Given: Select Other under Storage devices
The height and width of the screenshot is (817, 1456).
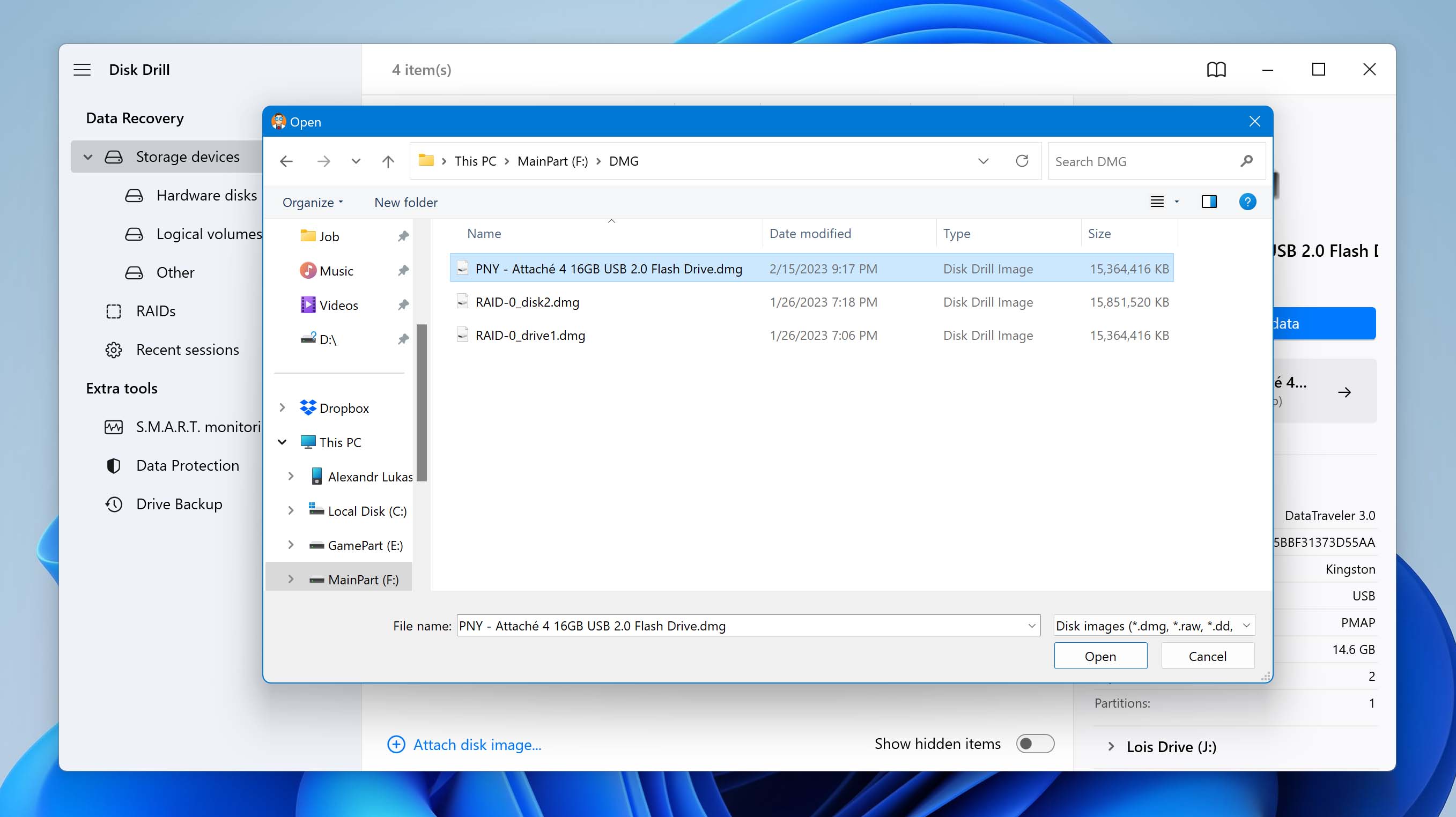Looking at the screenshot, I should pos(175,272).
